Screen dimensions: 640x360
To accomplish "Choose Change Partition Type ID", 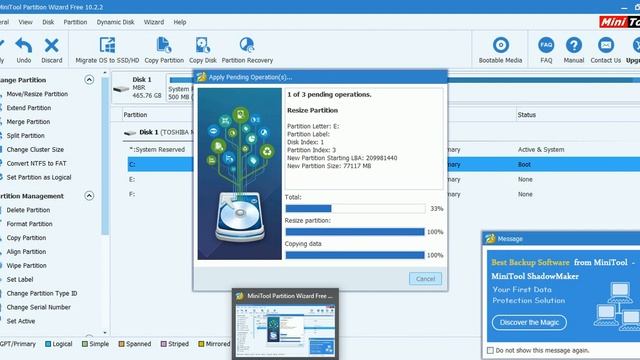I will 42,293.
